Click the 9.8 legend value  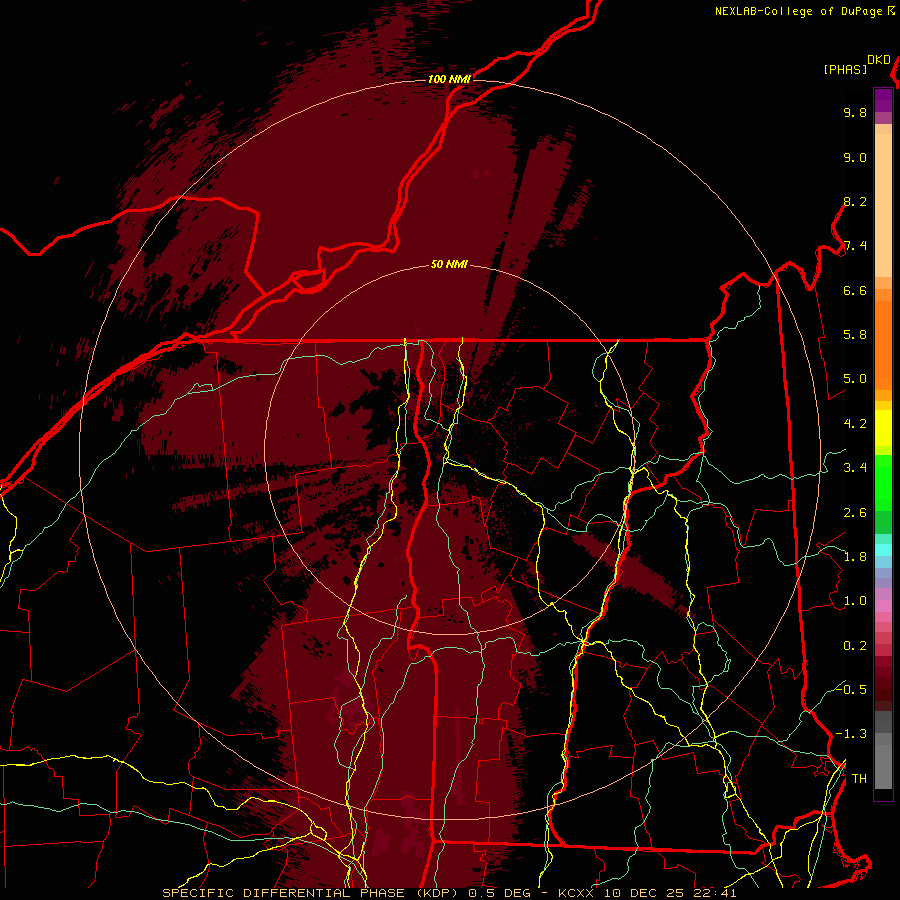pyautogui.click(x=855, y=112)
